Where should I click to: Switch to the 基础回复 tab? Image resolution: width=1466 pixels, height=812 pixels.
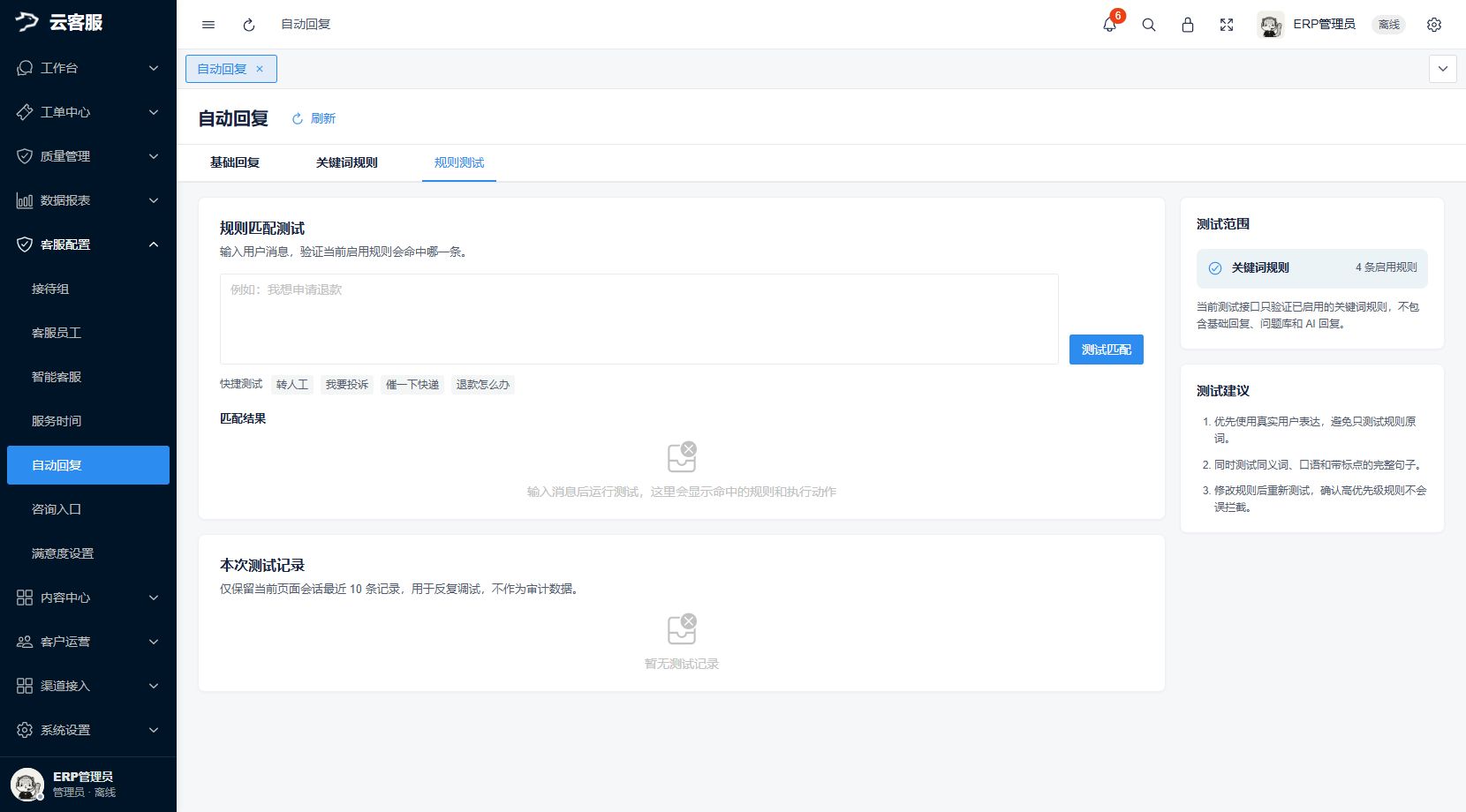click(x=235, y=162)
